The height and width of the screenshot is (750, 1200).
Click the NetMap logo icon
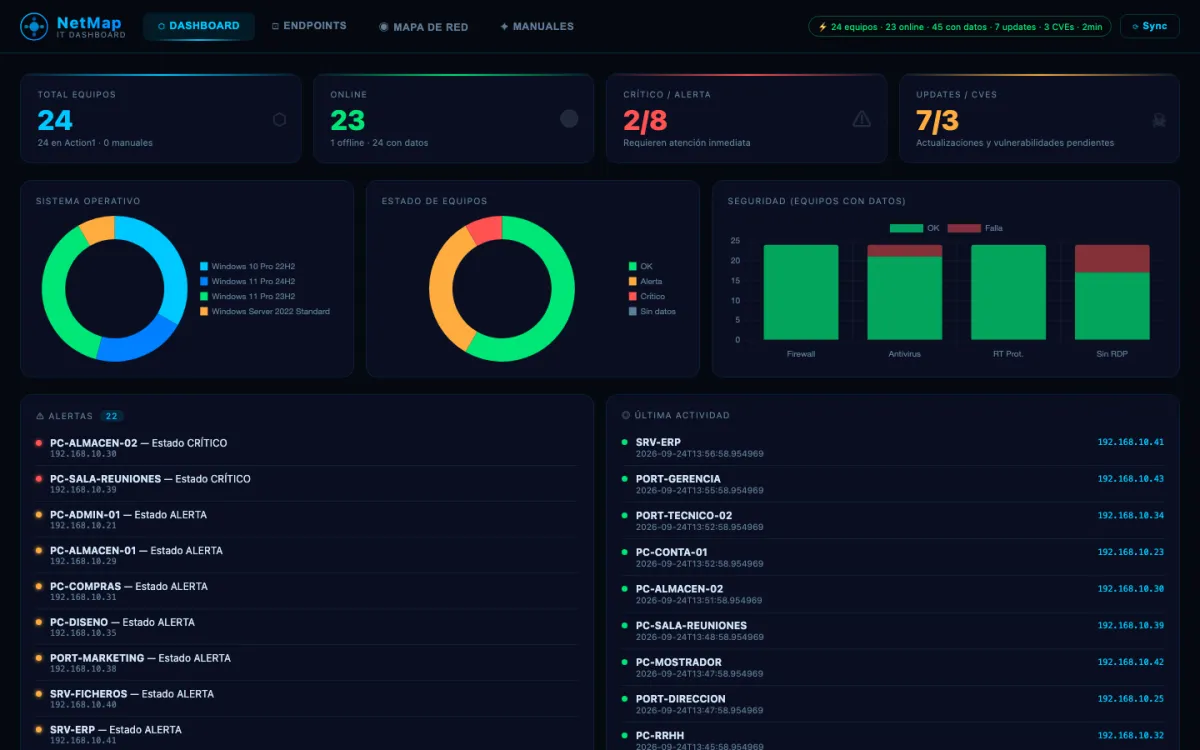(34, 26)
